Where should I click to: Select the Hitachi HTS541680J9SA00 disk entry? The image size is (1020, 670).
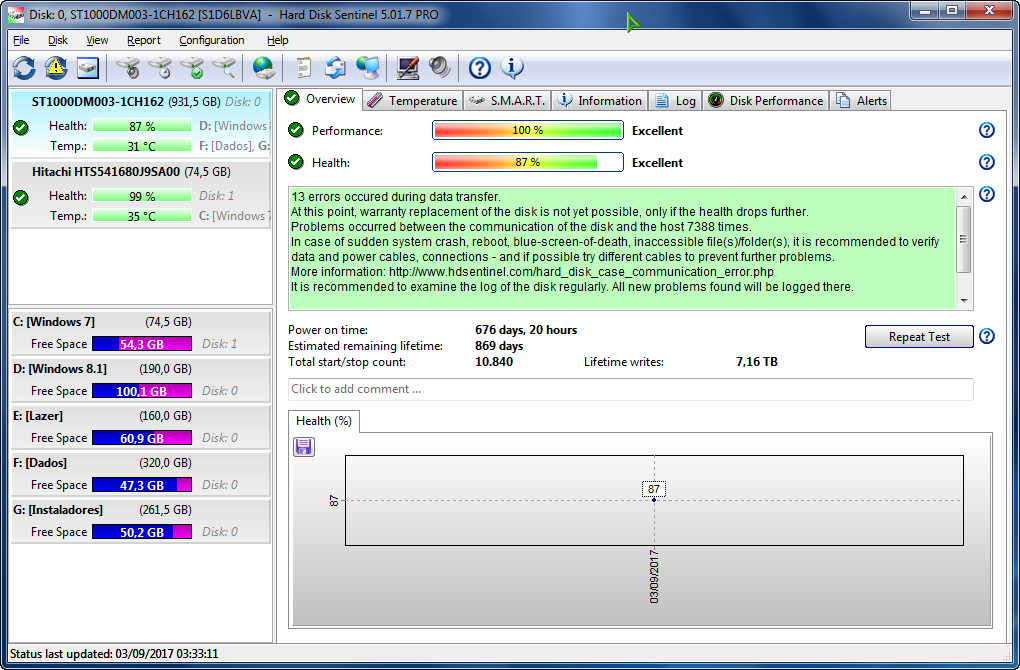tap(141, 194)
